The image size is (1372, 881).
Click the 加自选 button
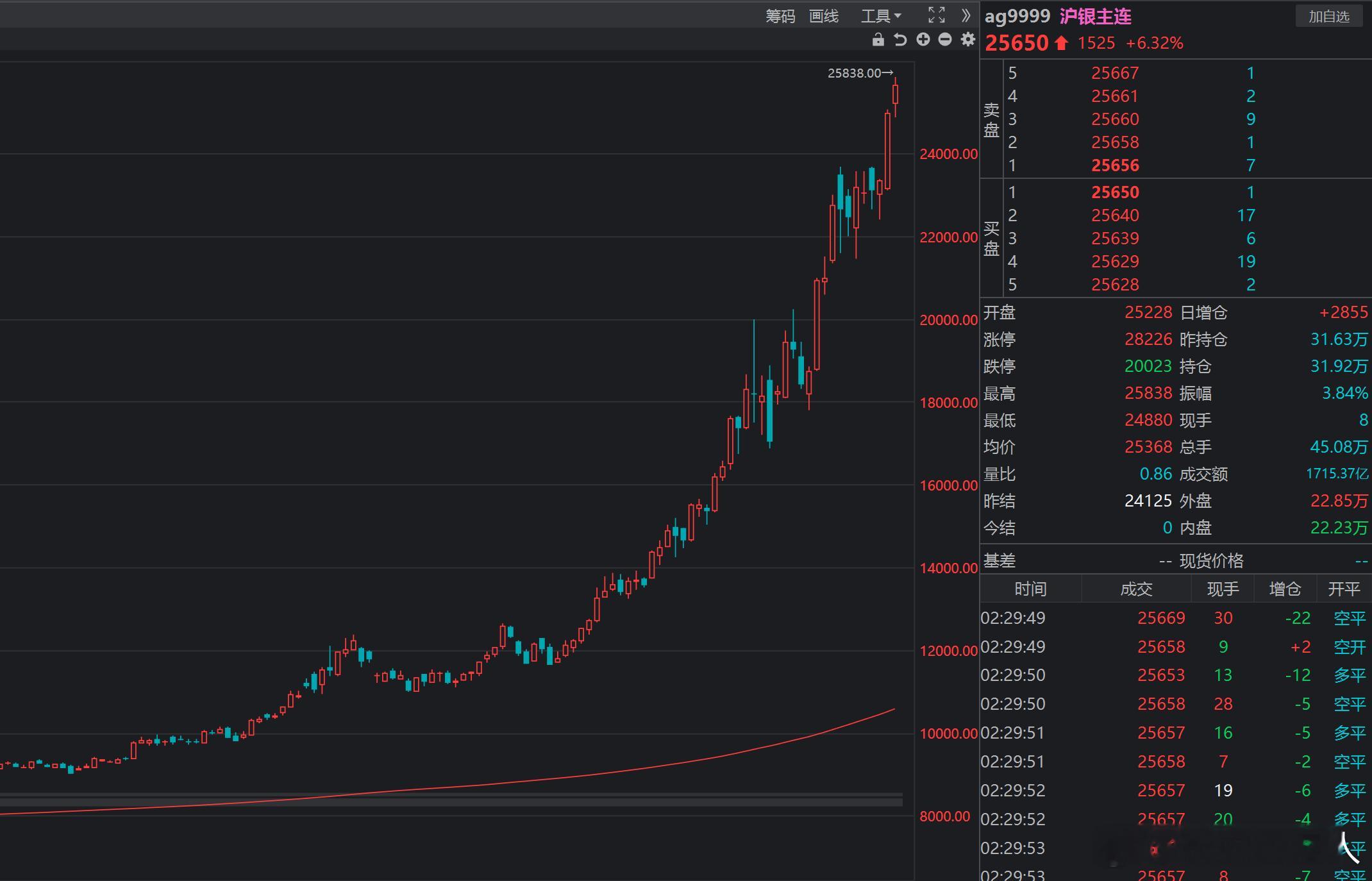coord(1328,16)
